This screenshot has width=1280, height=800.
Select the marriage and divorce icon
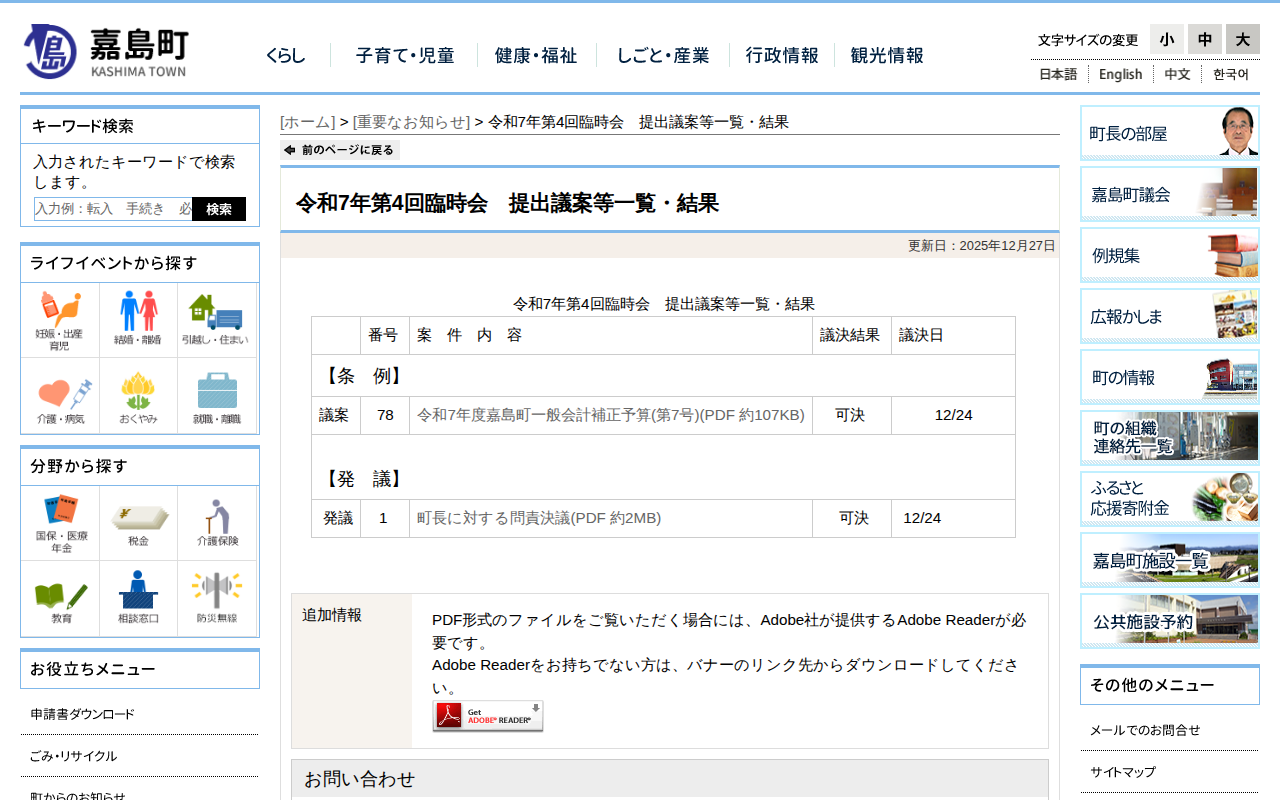(138, 320)
